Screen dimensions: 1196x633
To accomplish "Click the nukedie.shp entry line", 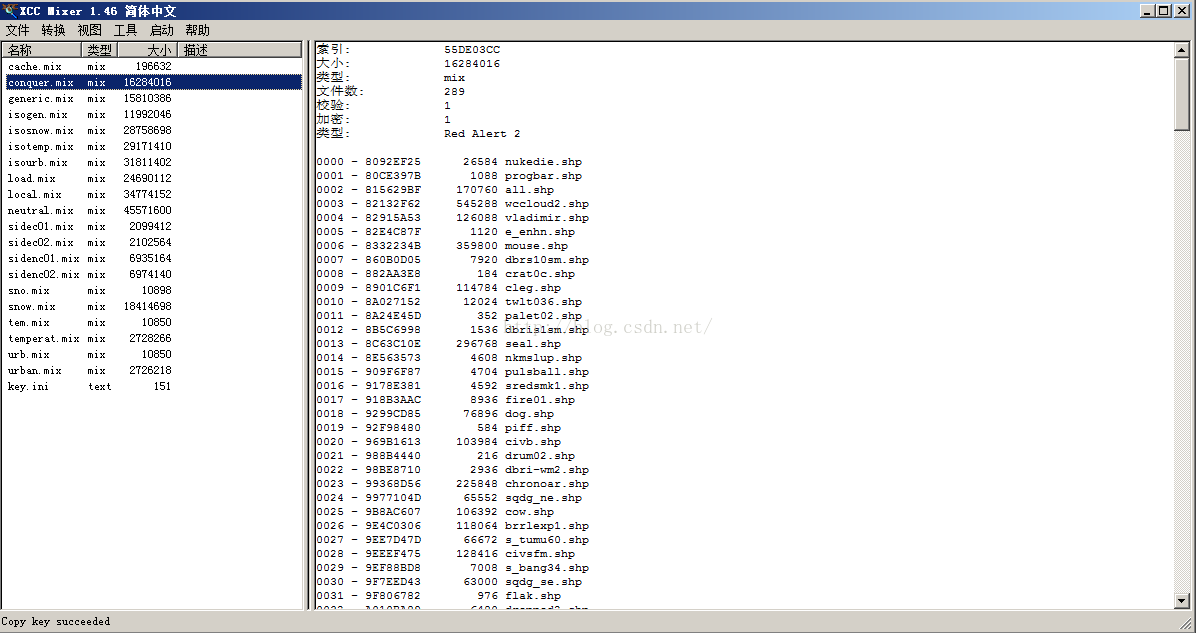I will 449,162.
